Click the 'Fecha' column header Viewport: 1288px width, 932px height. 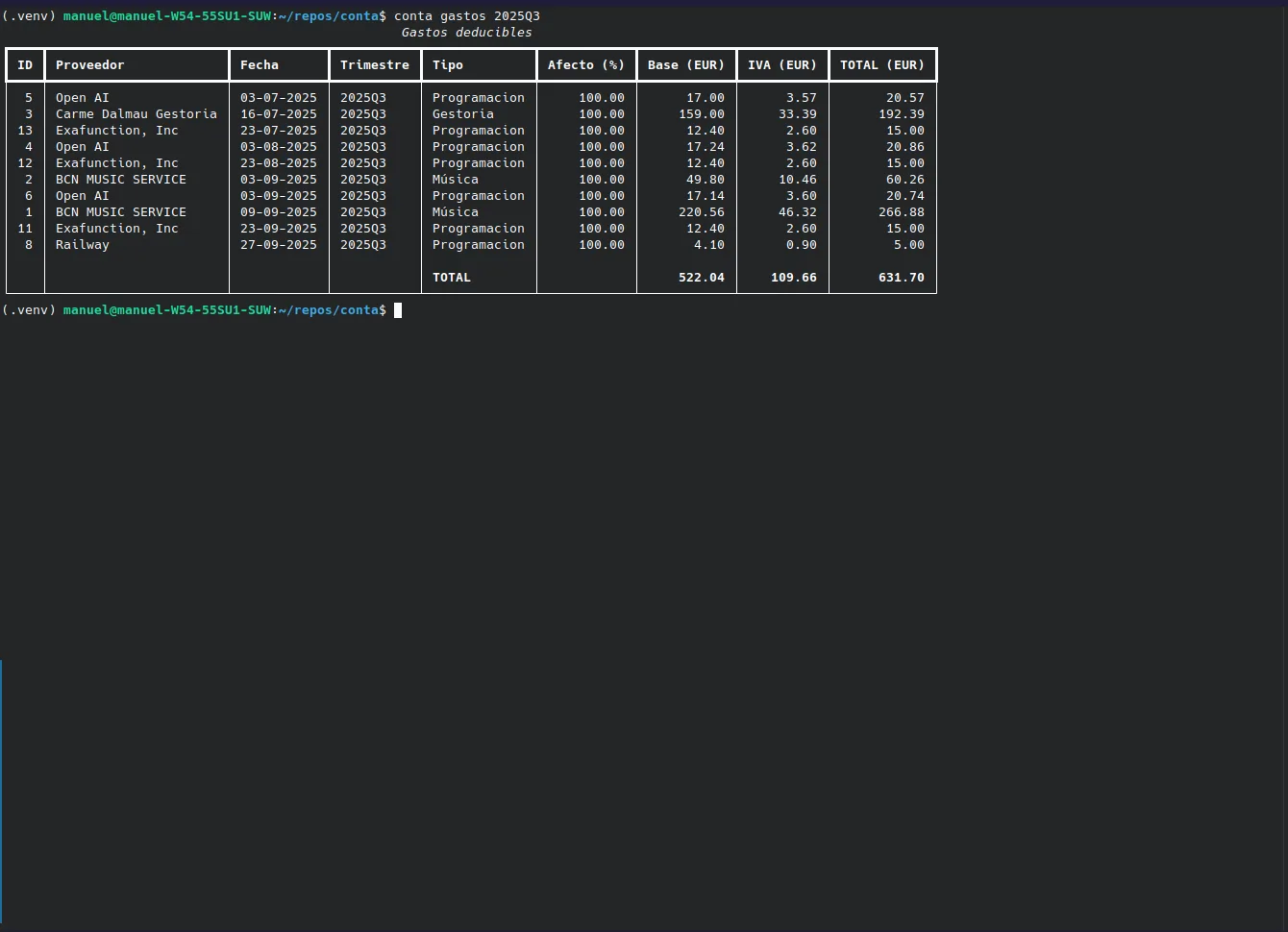click(x=260, y=65)
